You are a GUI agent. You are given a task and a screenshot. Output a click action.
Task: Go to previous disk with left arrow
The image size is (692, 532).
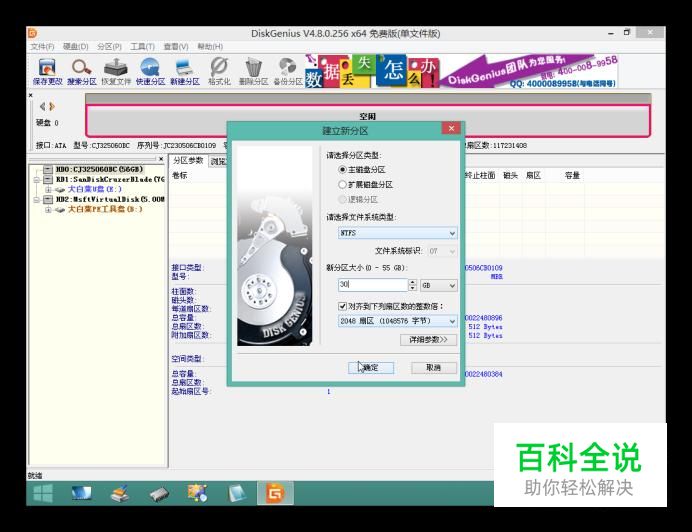click(42, 106)
